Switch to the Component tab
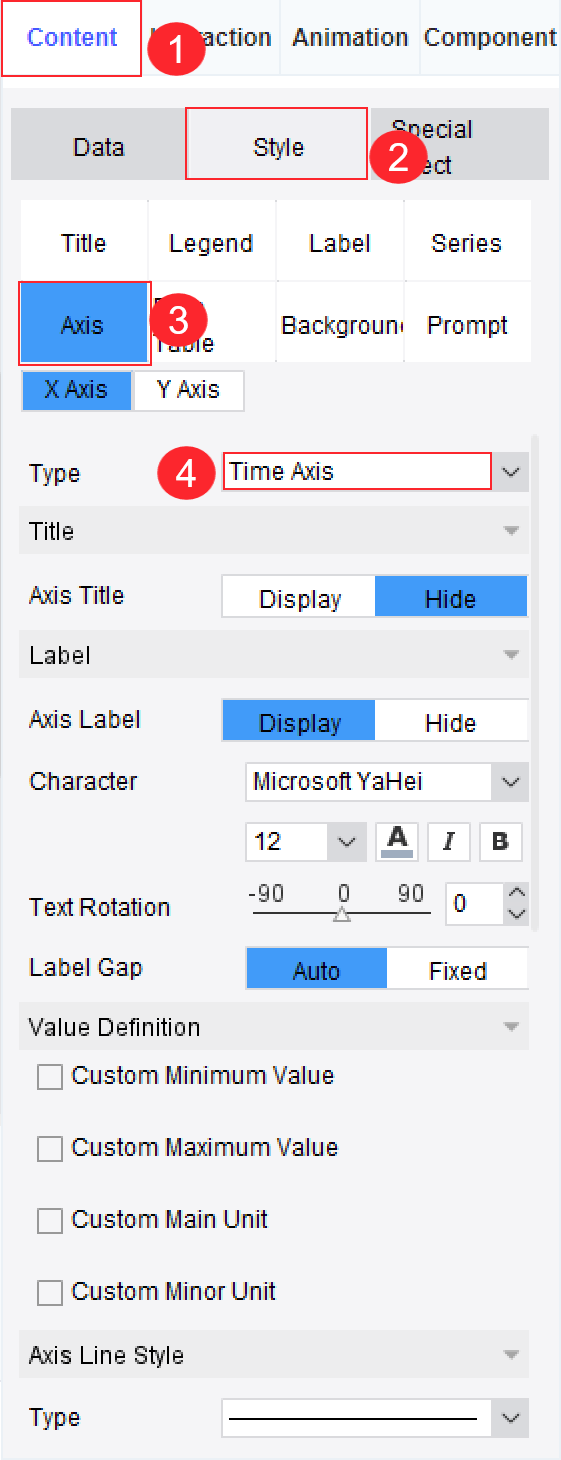The image size is (561, 1460). 490,38
